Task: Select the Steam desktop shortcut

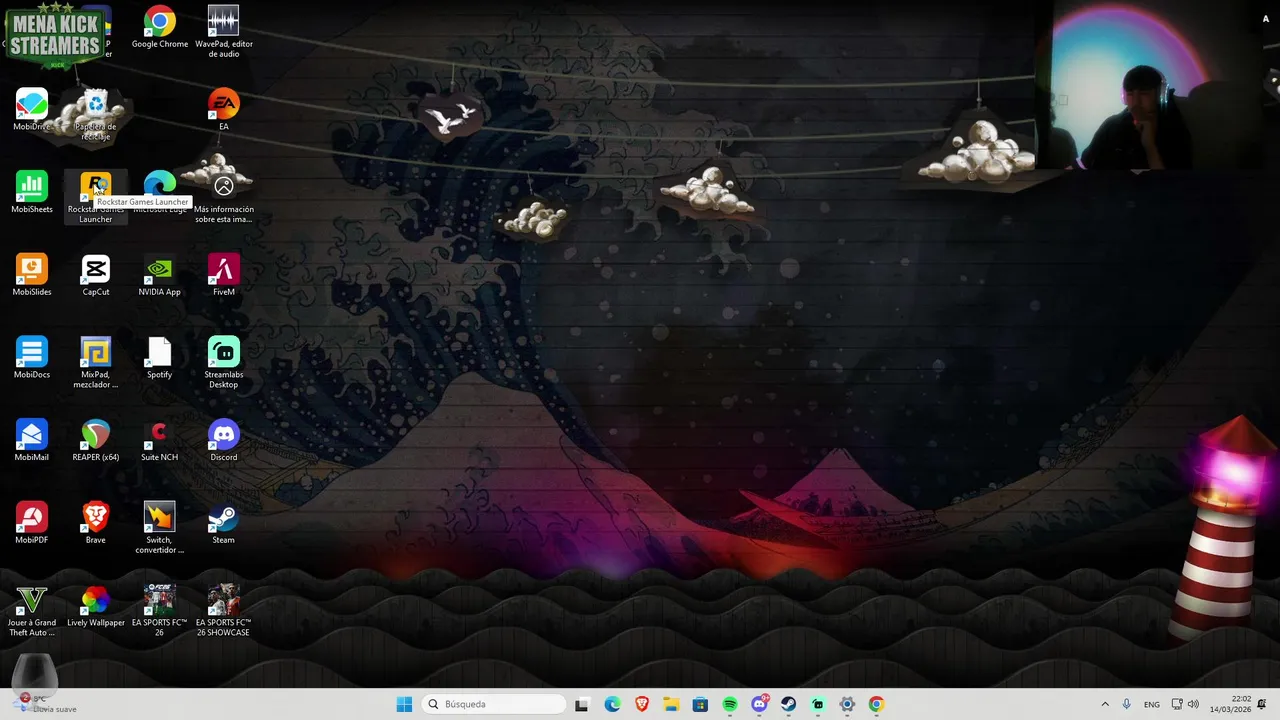Action: pyautogui.click(x=224, y=523)
